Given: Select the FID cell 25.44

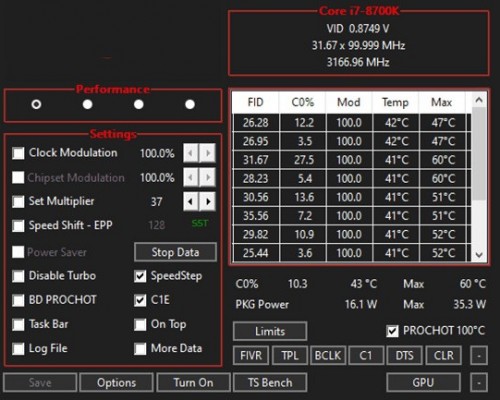Looking at the screenshot, I should pyautogui.click(x=256, y=253).
